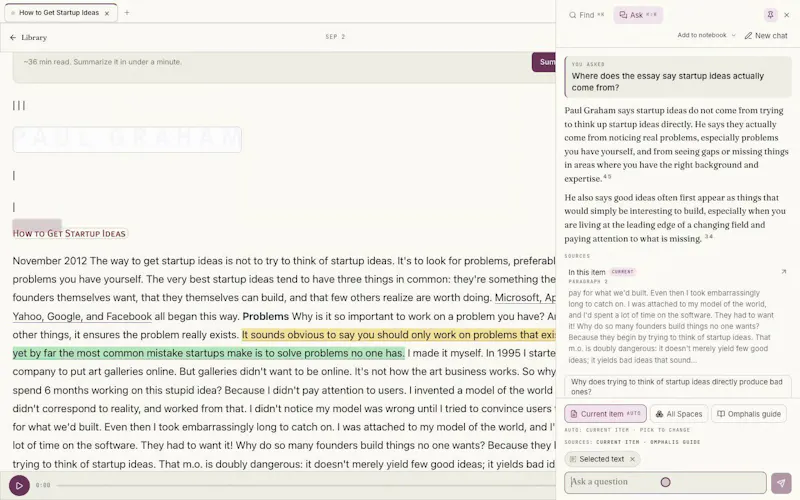The image size is (800, 500).
Task: Open the How to Get Startup Ideas title link
Action: (x=69, y=234)
